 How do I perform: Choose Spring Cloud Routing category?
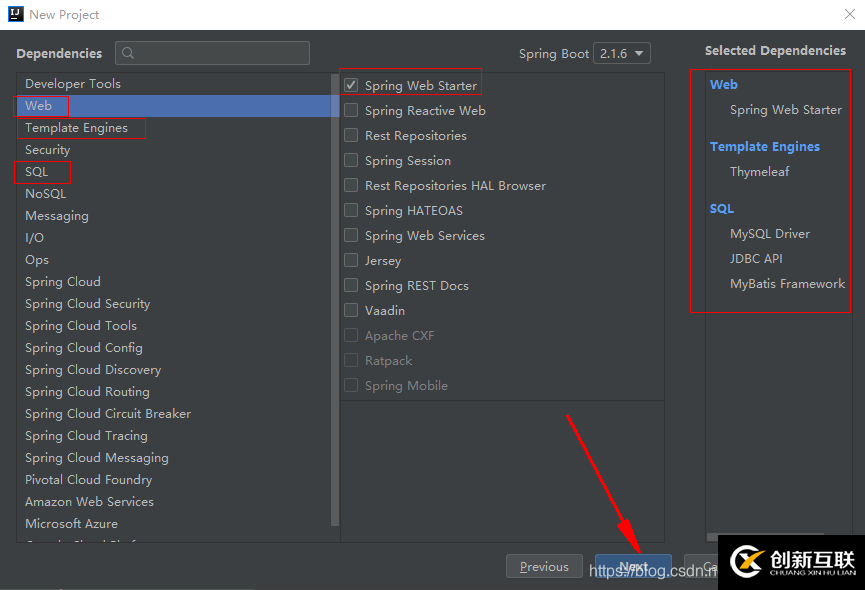174,392
